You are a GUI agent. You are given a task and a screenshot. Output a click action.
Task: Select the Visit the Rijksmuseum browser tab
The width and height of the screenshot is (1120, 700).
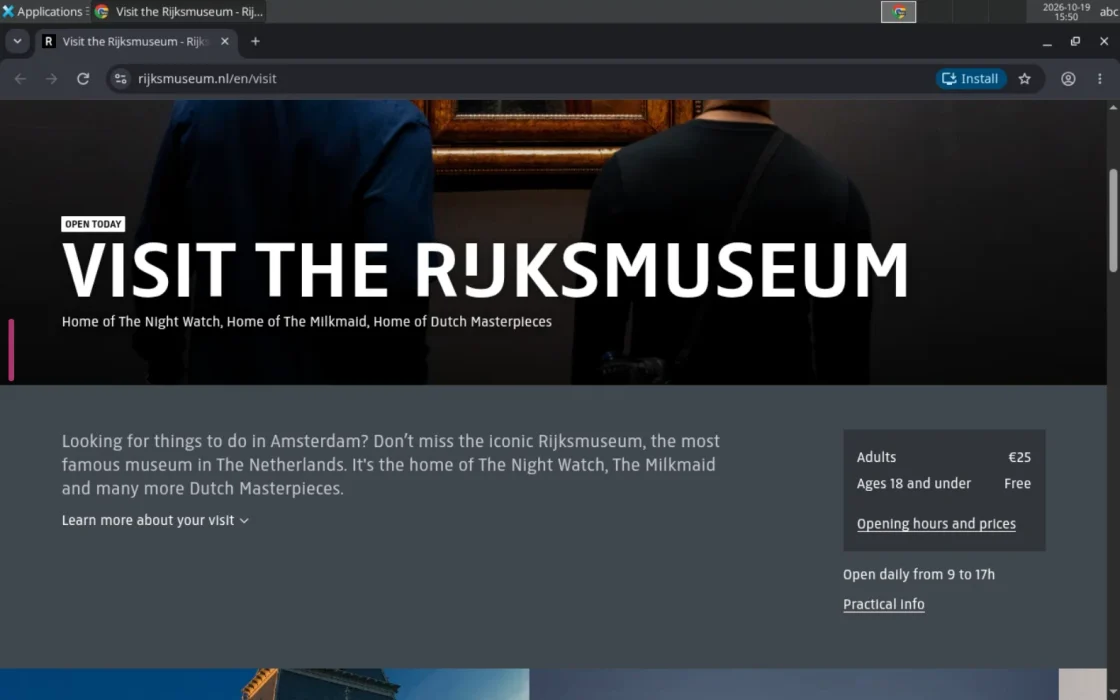pos(134,41)
